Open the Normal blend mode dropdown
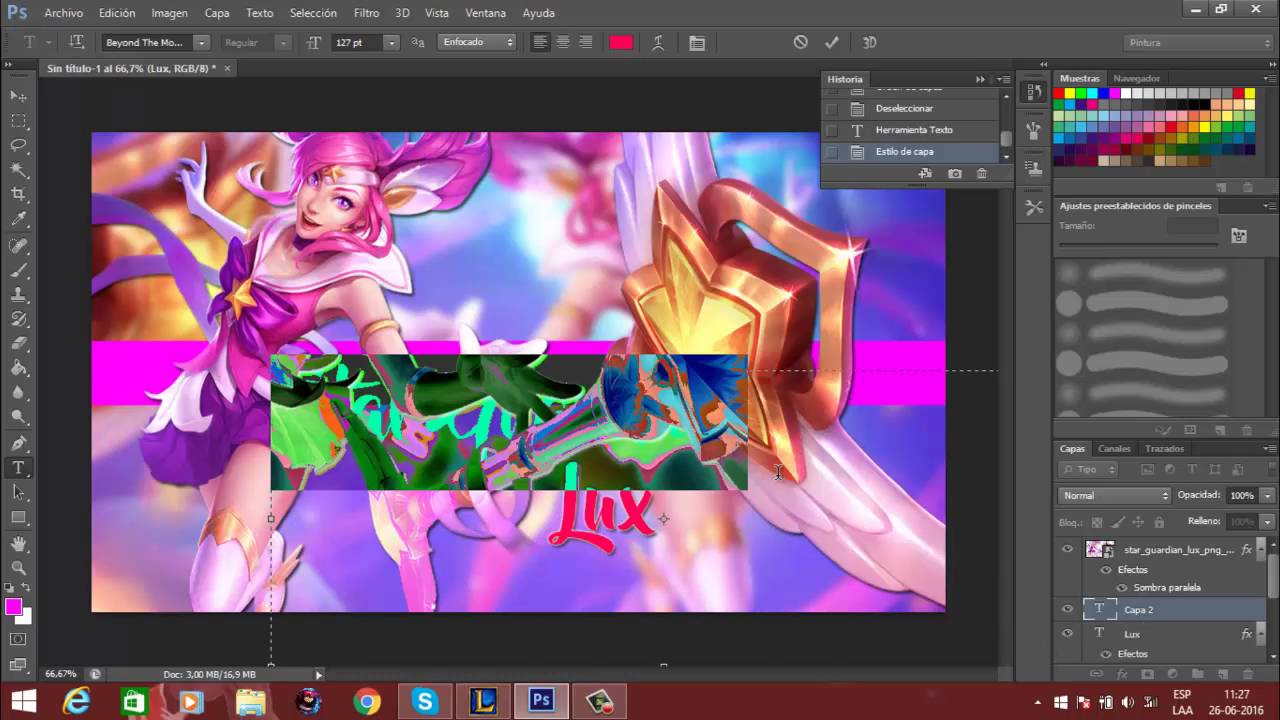This screenshot has height=720, width=1280. coord(1113,495)
